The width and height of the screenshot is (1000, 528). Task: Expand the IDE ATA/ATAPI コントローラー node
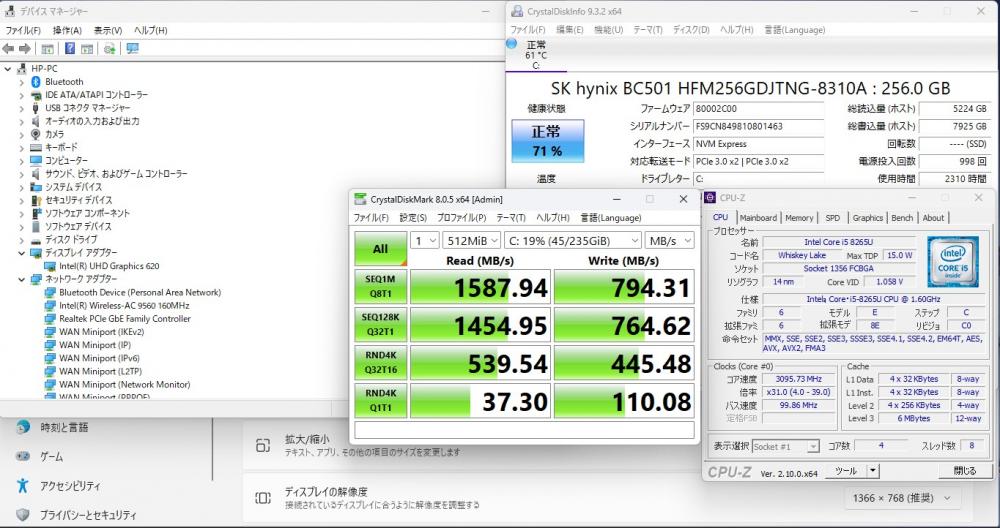coord(22,95)
